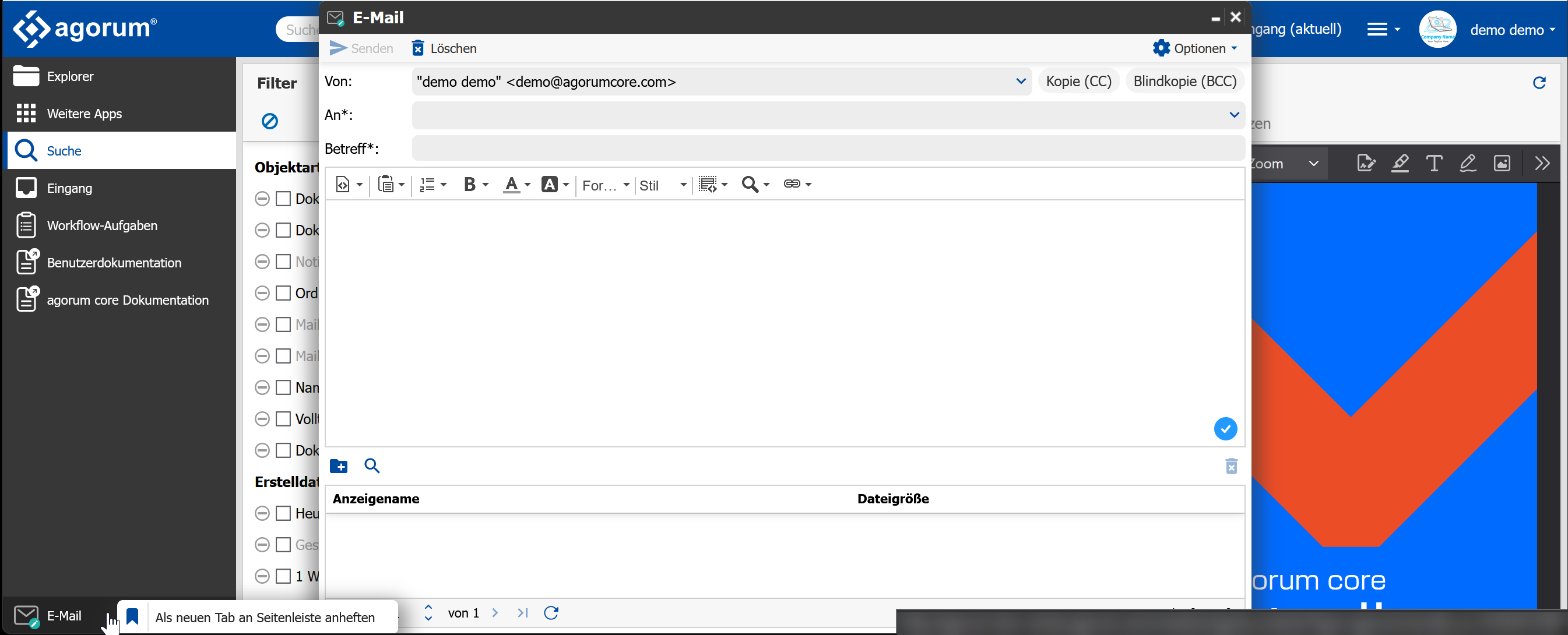This screenshot has width=1568, height=635.
Task: Click the agorum logo
Action: (85, 28)
